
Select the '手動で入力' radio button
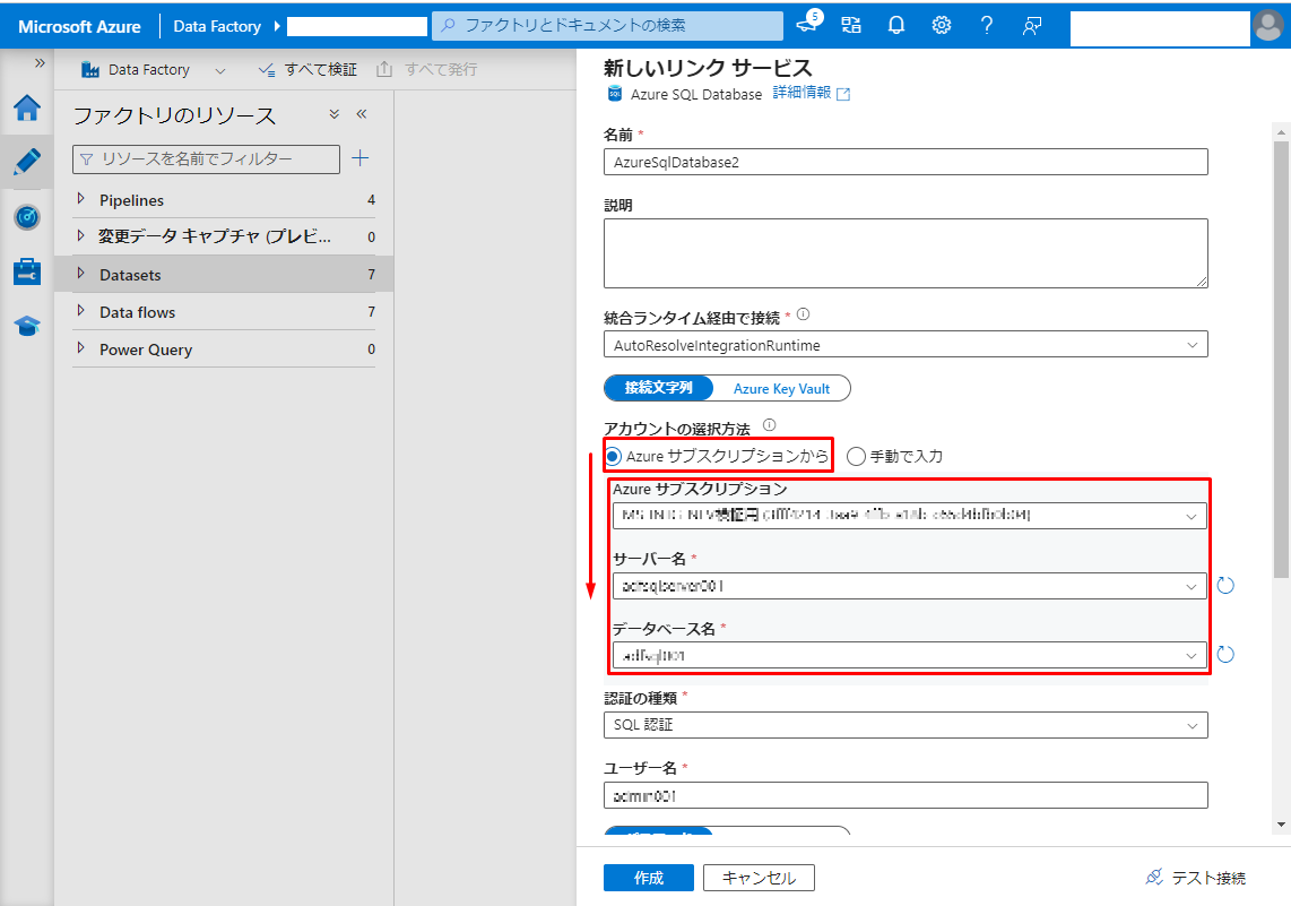click(x=856, y=457)
